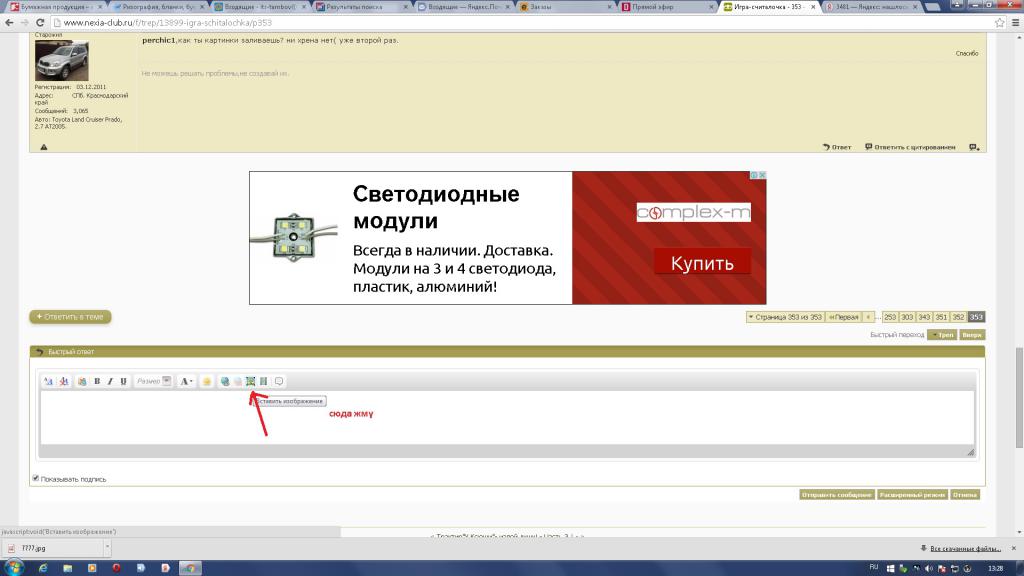Go to page 352 in pagination
This screenshot has width=1024, height=576.
pyautogui.click(x=957, y=317)
